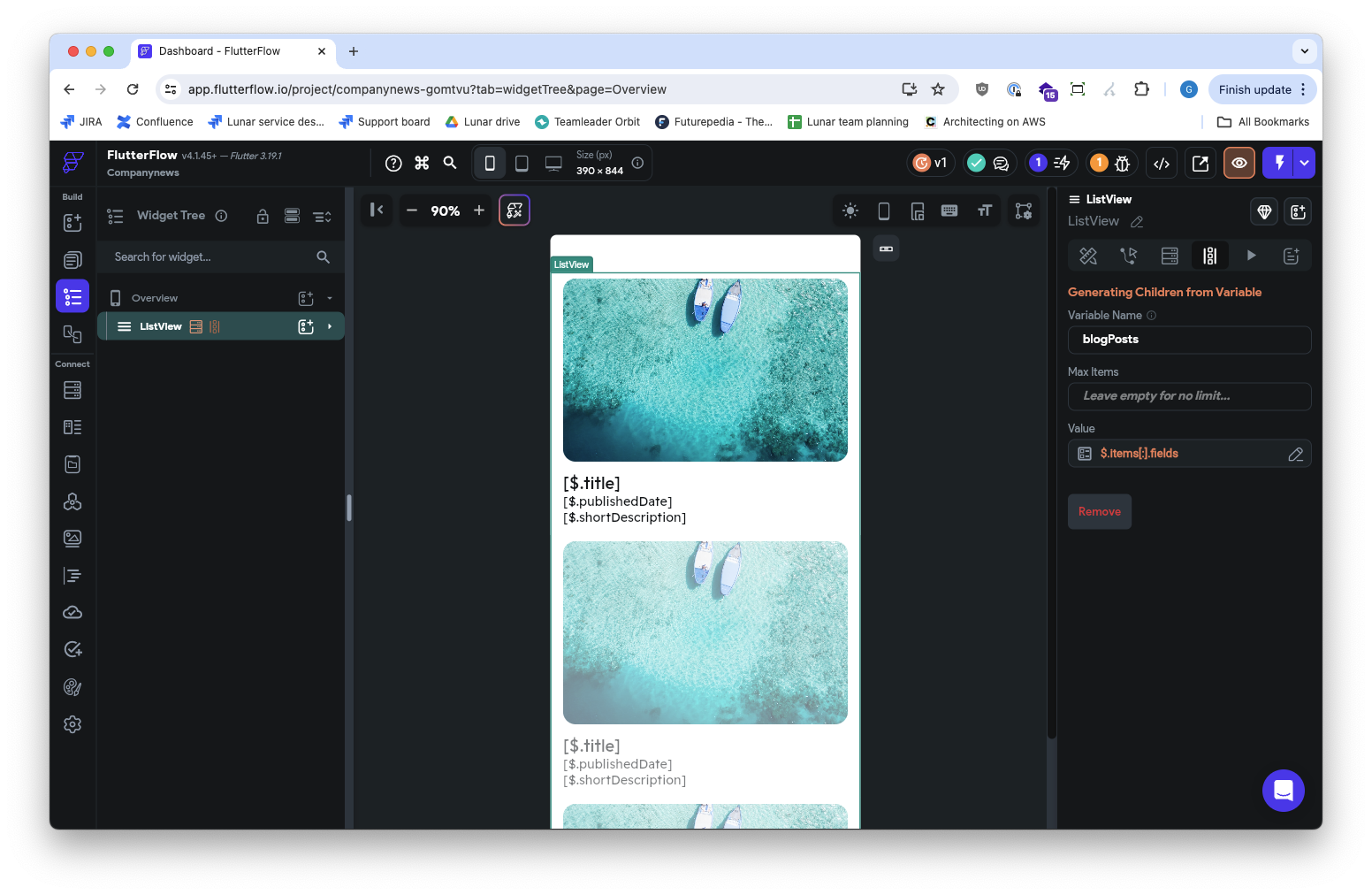
Task: Open the Theme Settings palette icon
Action: click(72, 687)
